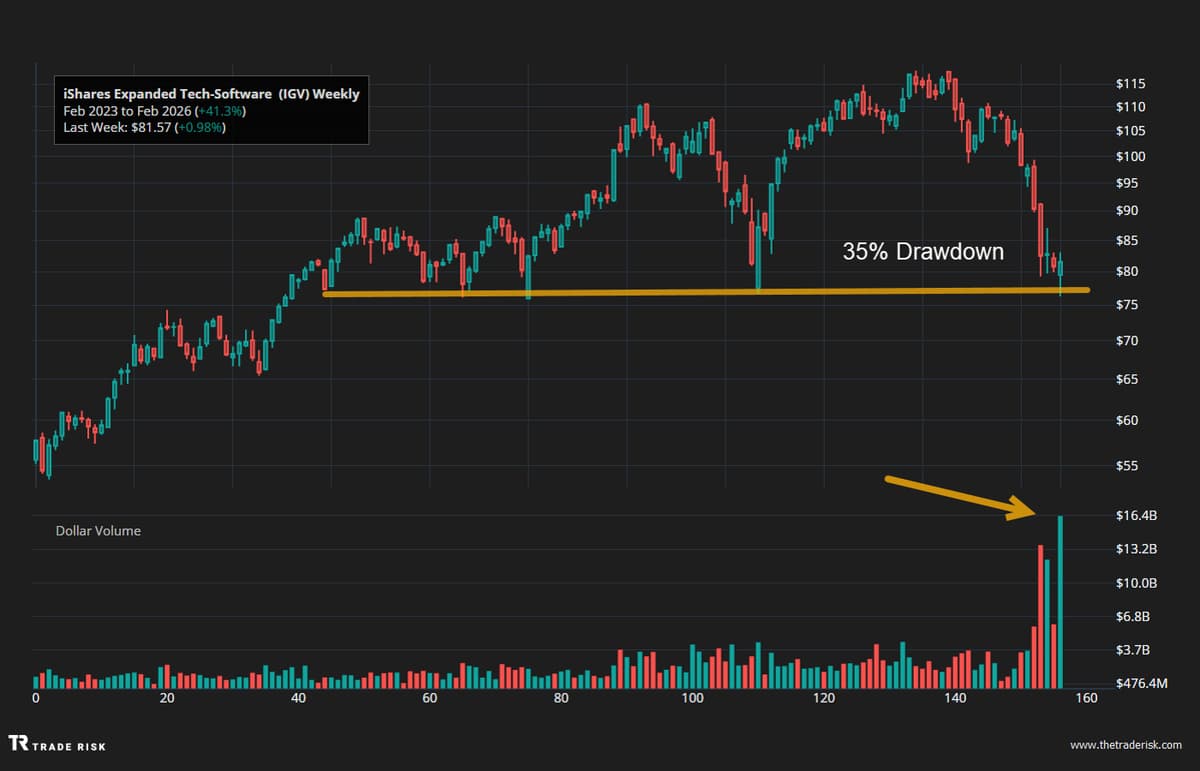The image size is (1200, 771).
Task: Click the Dollar Volume panel label
Action: pyautogui.click(x=98, y=531)
